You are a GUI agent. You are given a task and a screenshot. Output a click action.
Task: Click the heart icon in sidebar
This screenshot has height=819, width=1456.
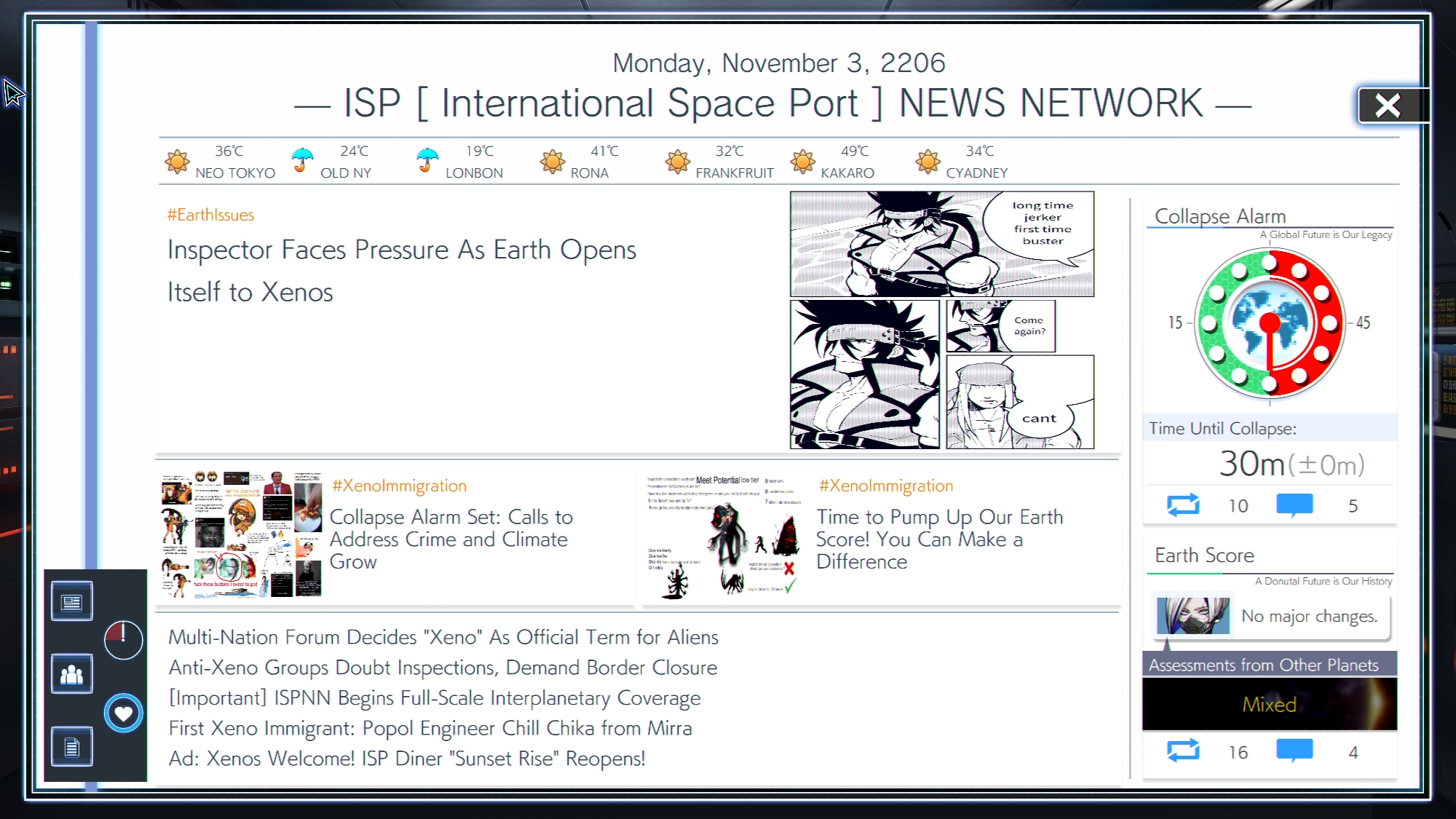click(123, 713)
